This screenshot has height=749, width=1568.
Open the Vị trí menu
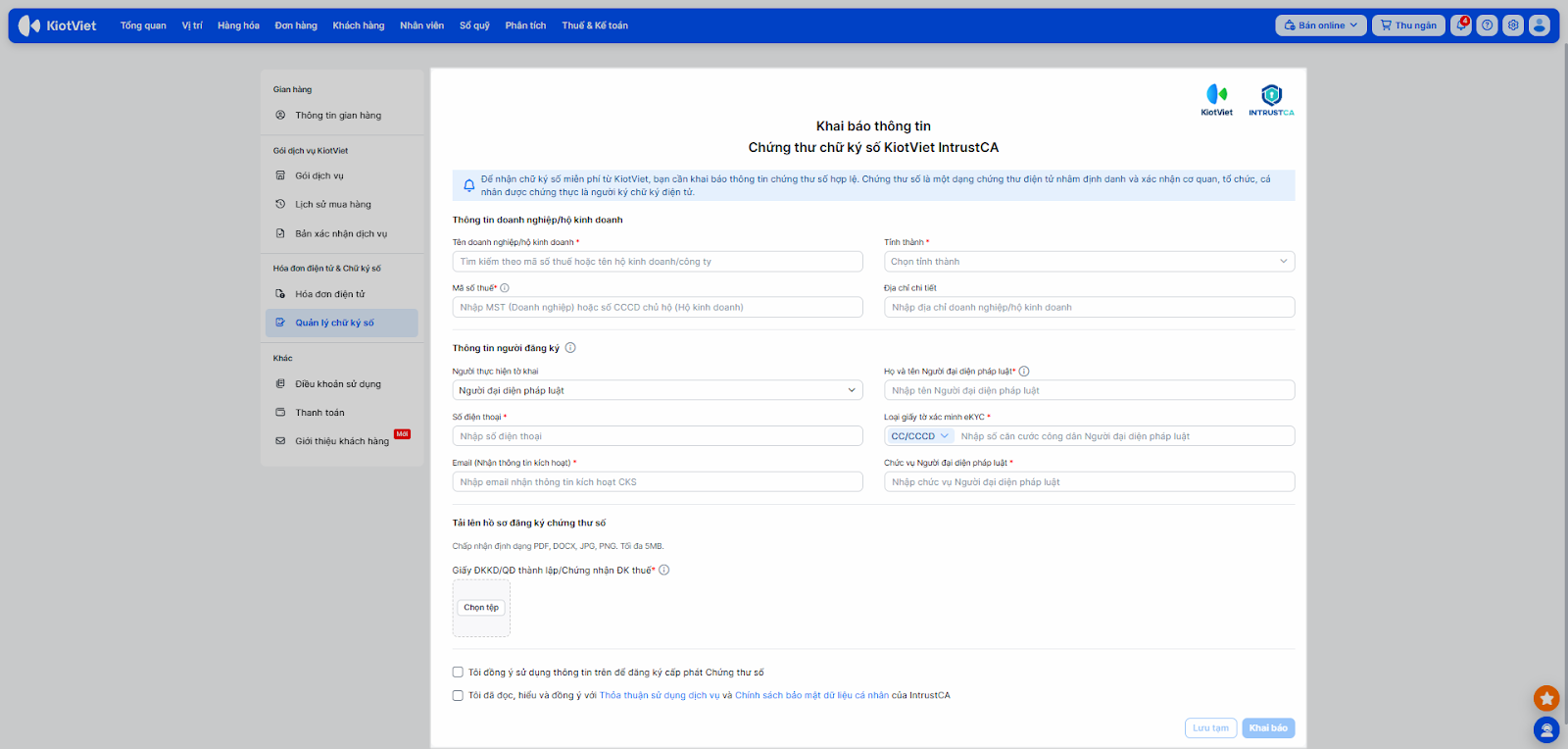click(x=192, y=25)
